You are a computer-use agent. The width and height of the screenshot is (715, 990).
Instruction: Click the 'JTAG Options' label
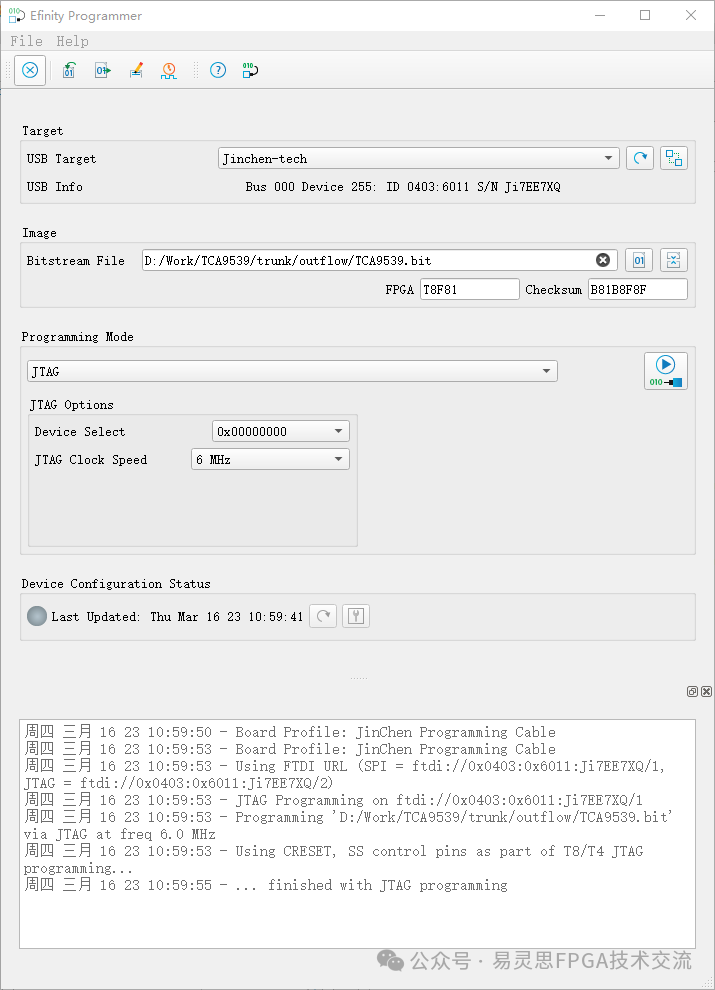tap(72, 405)
